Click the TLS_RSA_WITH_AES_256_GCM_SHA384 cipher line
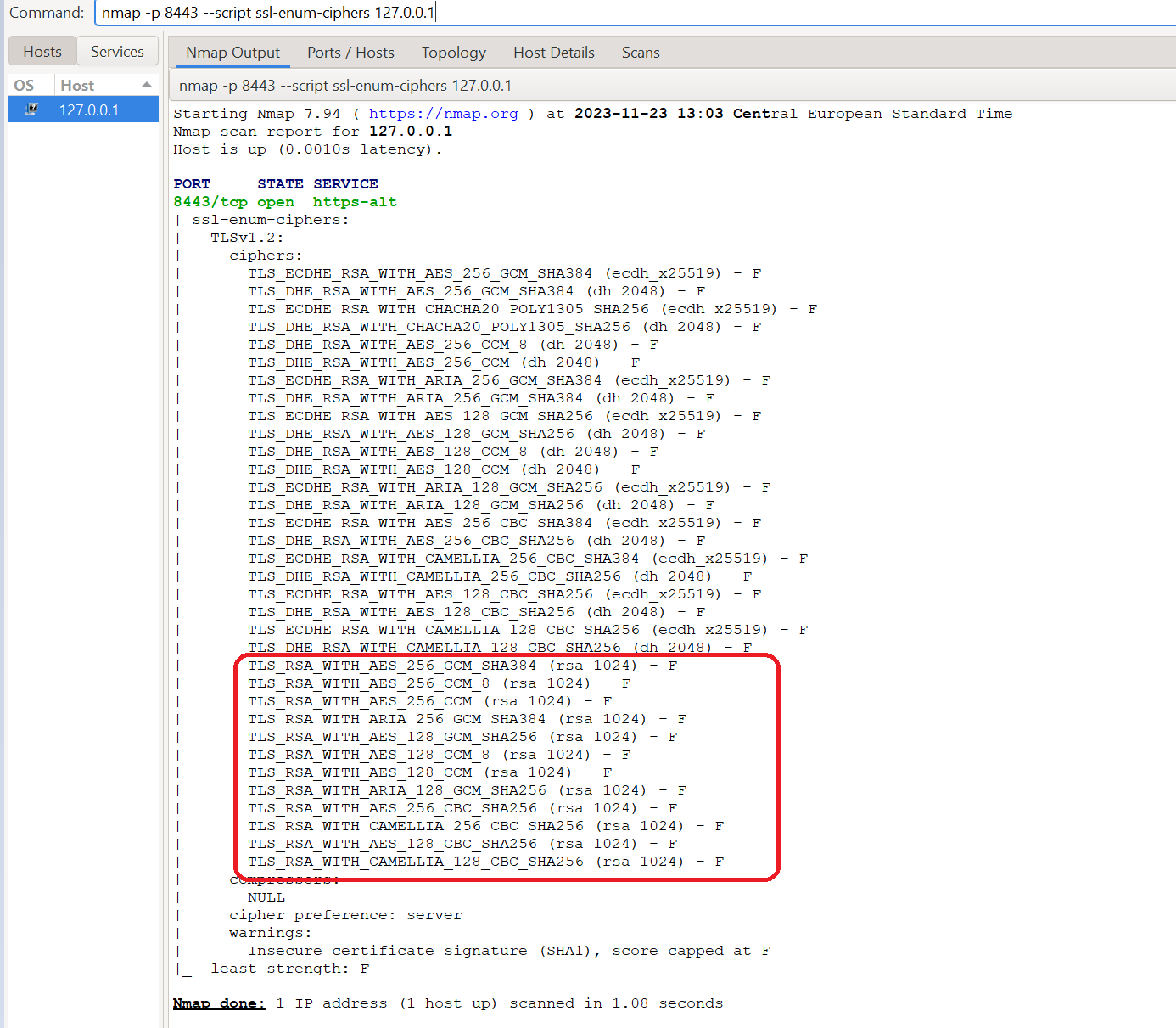The image size is (1176, 1028). click(392, 666)
